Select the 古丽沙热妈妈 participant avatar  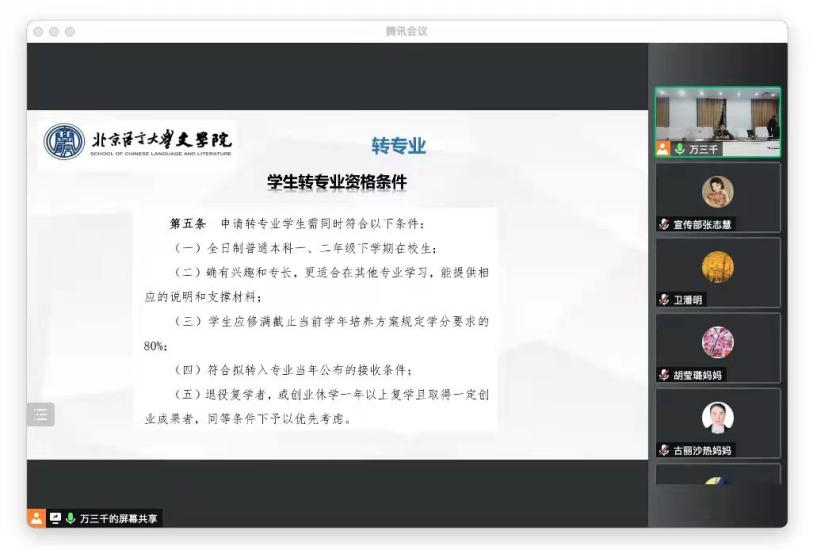click(717, 417)
